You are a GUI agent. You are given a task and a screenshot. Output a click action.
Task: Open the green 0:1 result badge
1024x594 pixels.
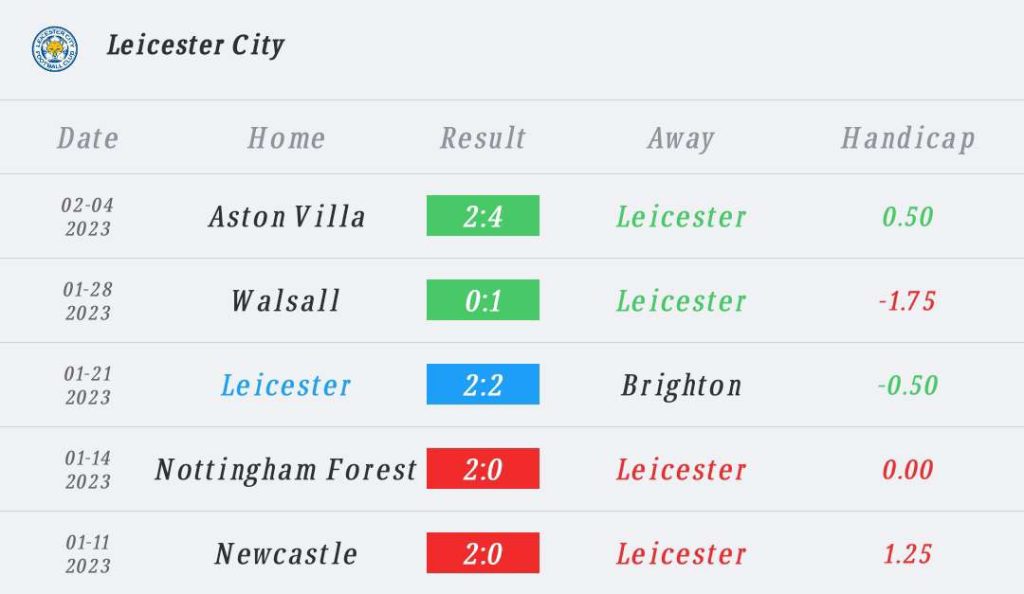click(x=483, y=300)
